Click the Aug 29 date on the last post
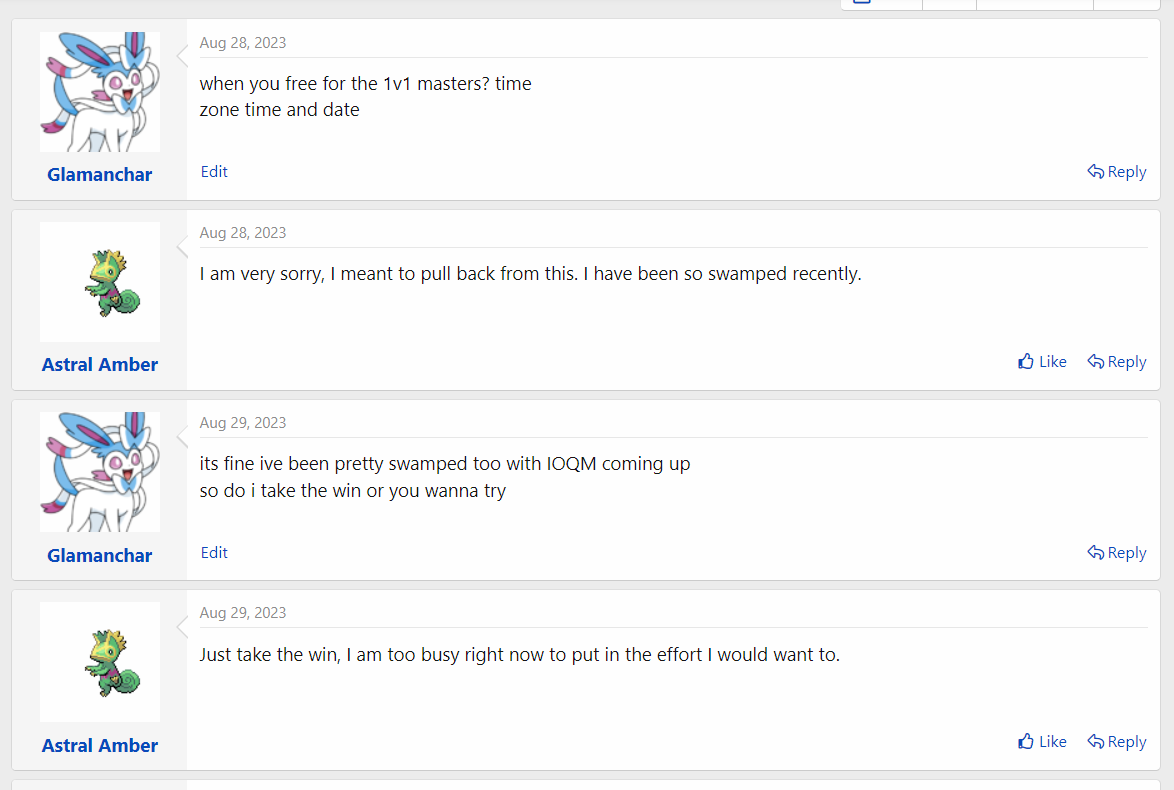The width and height of the screenshot is (1174, 790). click(243, 613)
